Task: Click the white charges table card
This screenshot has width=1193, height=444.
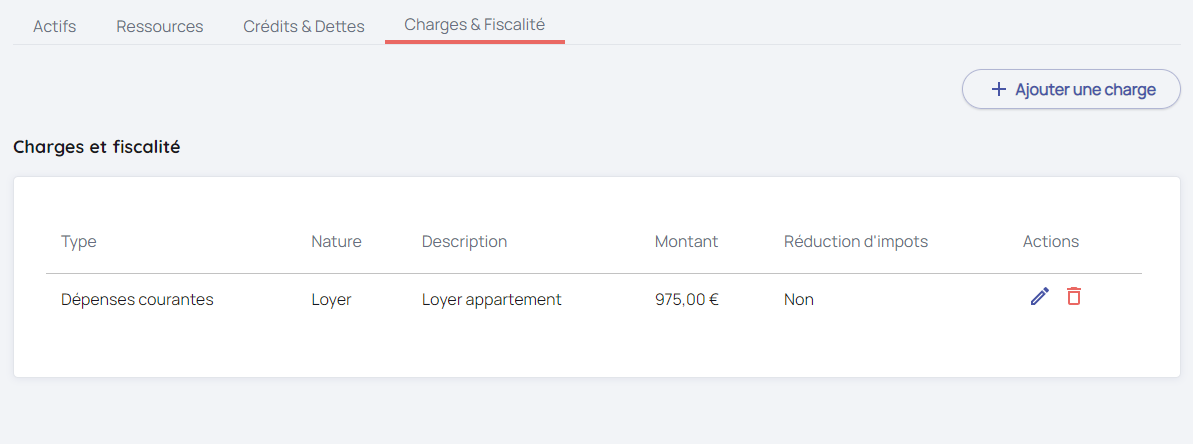Action: tap(597, 350)
